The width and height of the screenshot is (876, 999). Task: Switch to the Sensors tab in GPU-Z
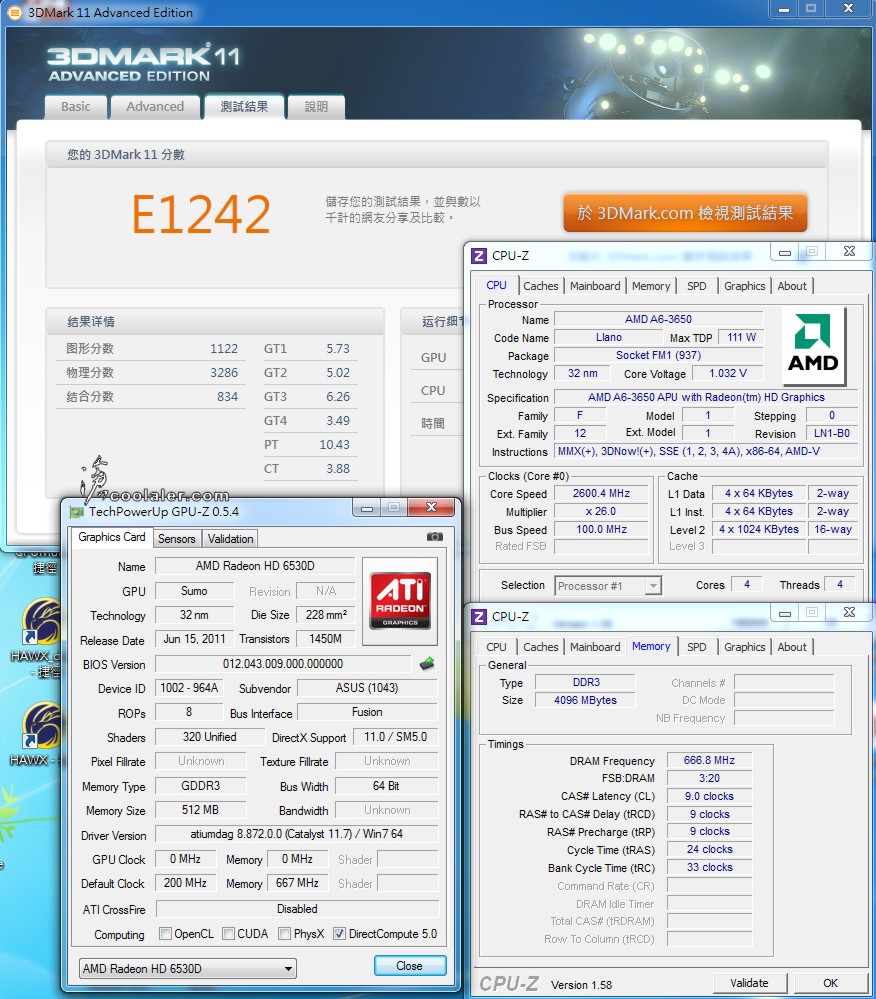176,539
